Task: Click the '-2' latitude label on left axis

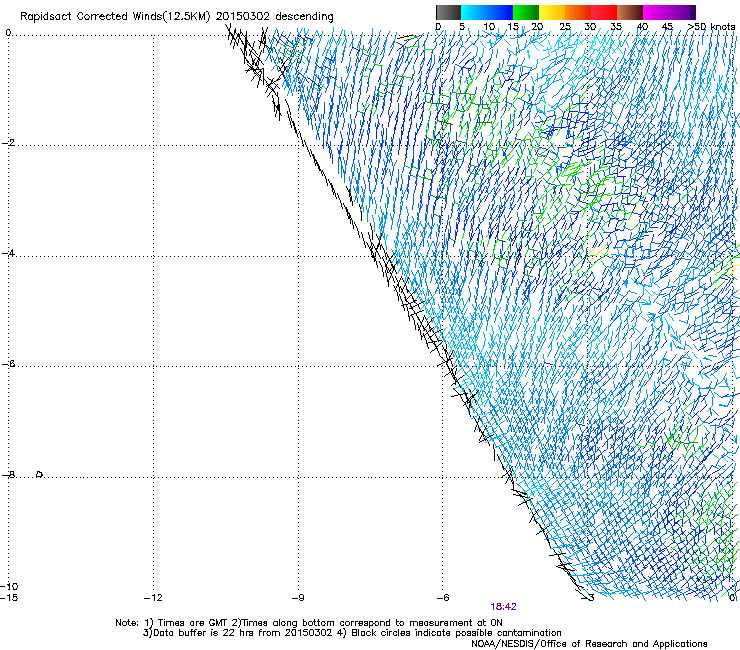Action: (x=8, y=143)
